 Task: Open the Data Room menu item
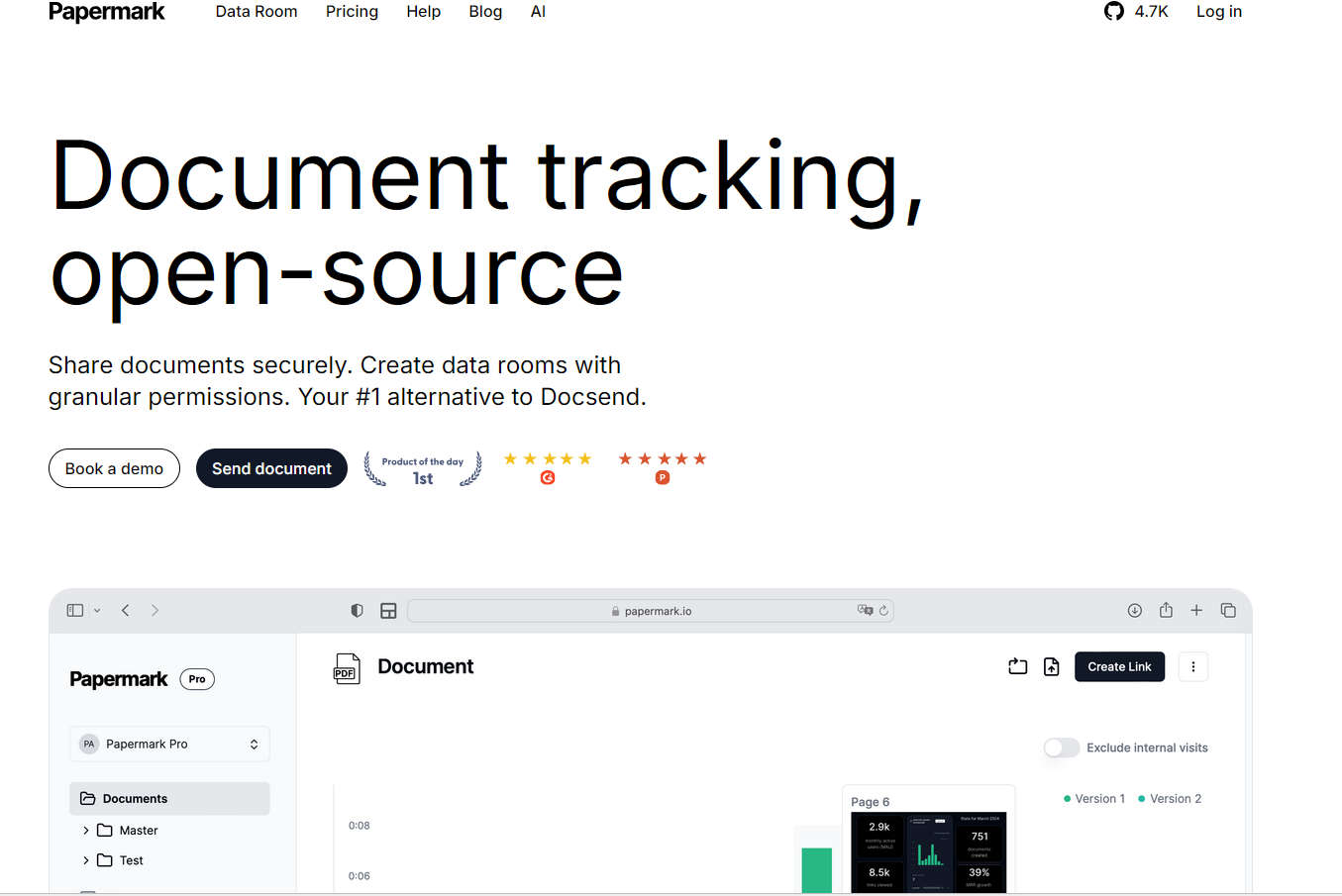point(257,12)
